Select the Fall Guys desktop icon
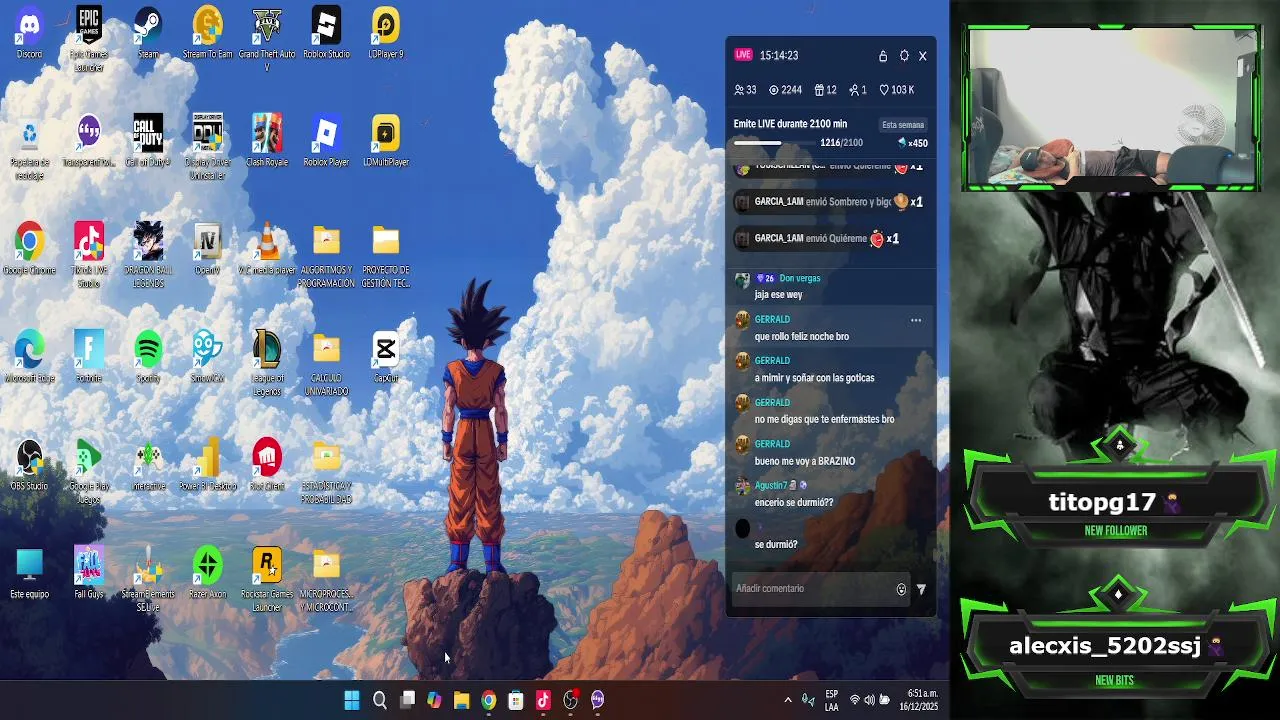 coord(89,573)
